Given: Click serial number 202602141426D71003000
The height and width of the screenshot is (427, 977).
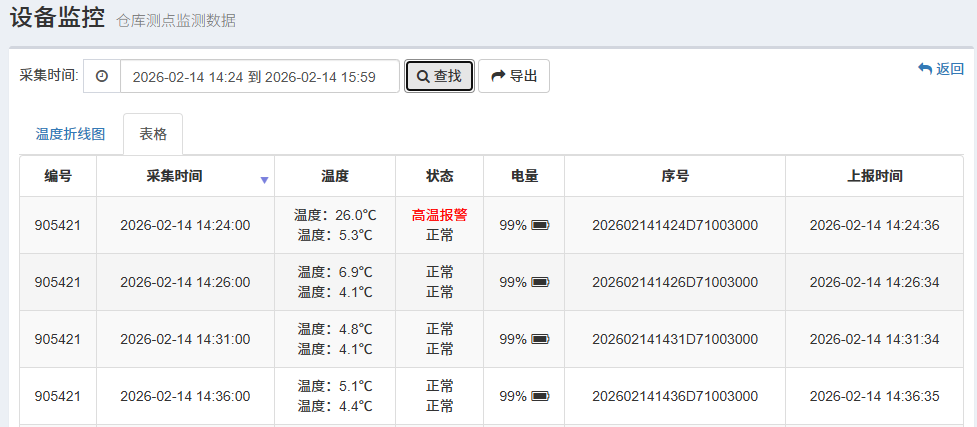Looking at the screenshot, I should point(675,283).
